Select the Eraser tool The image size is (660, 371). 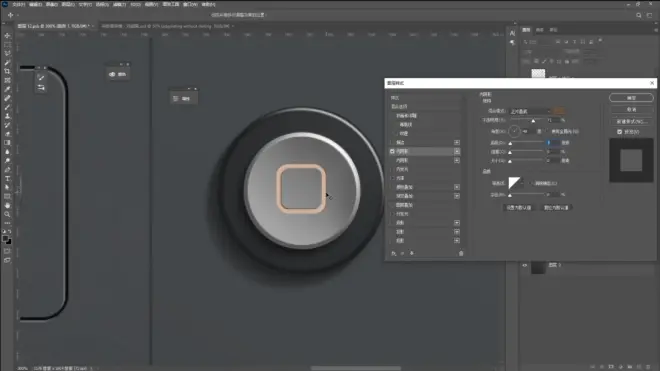click(7, 133)
